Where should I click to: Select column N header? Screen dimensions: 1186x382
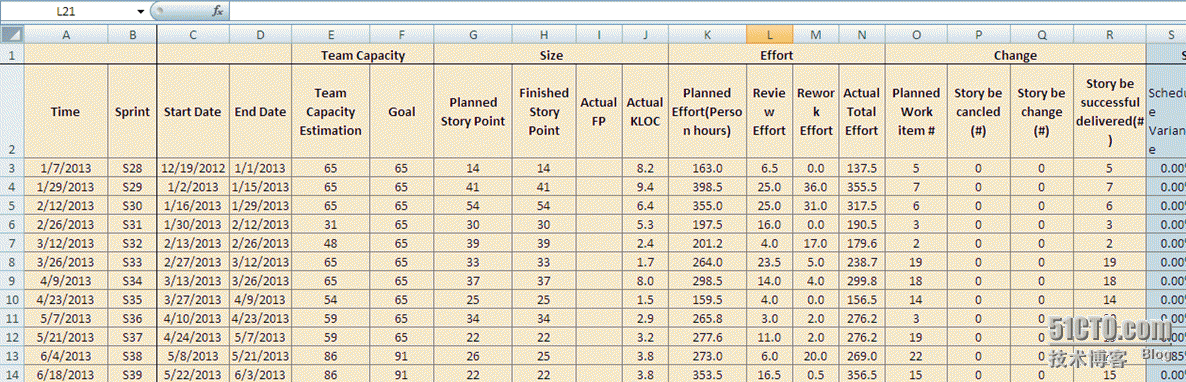click(x=862, y=35)
